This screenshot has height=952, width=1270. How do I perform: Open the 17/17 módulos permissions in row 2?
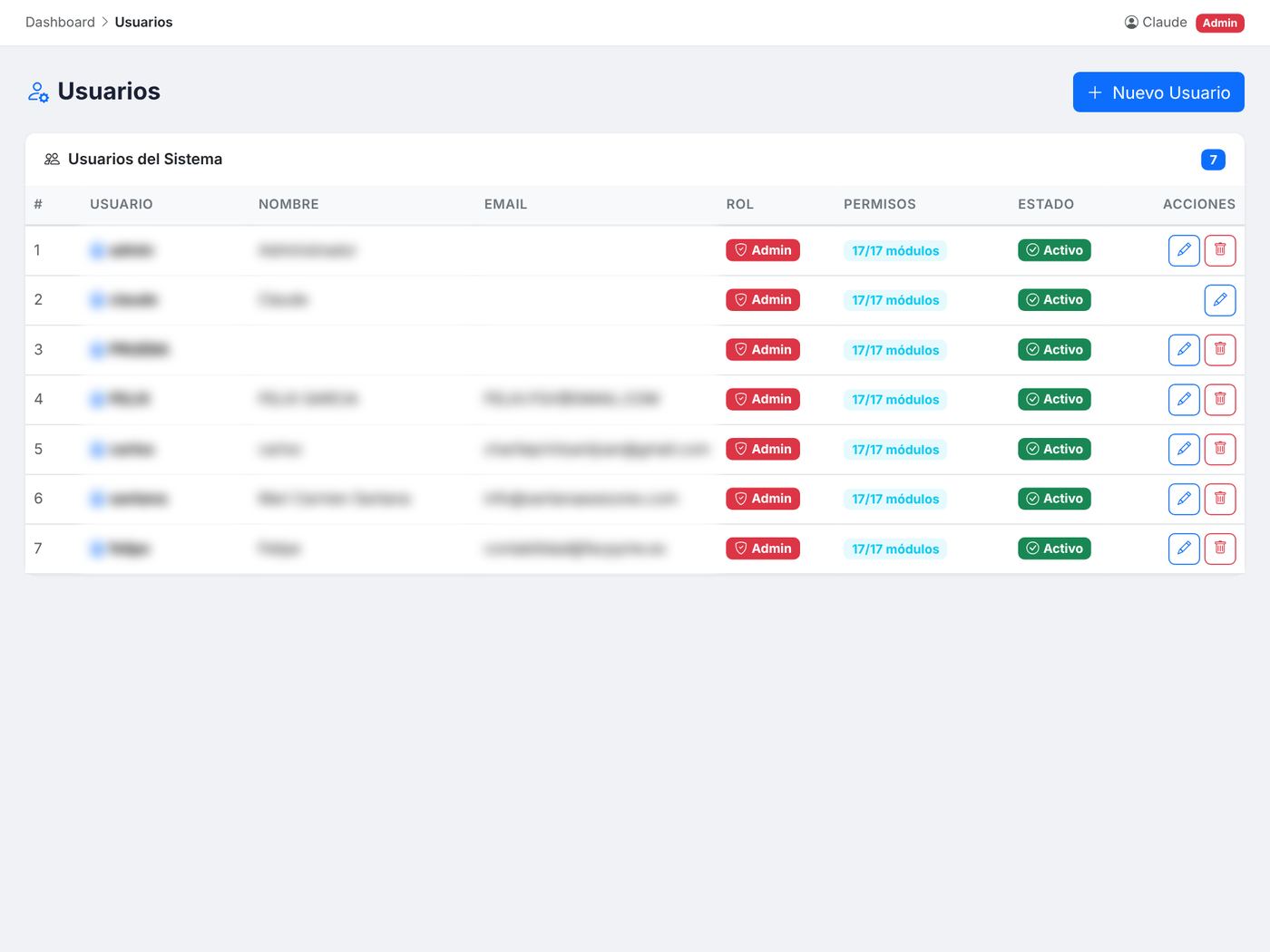(x=895, y=300)
